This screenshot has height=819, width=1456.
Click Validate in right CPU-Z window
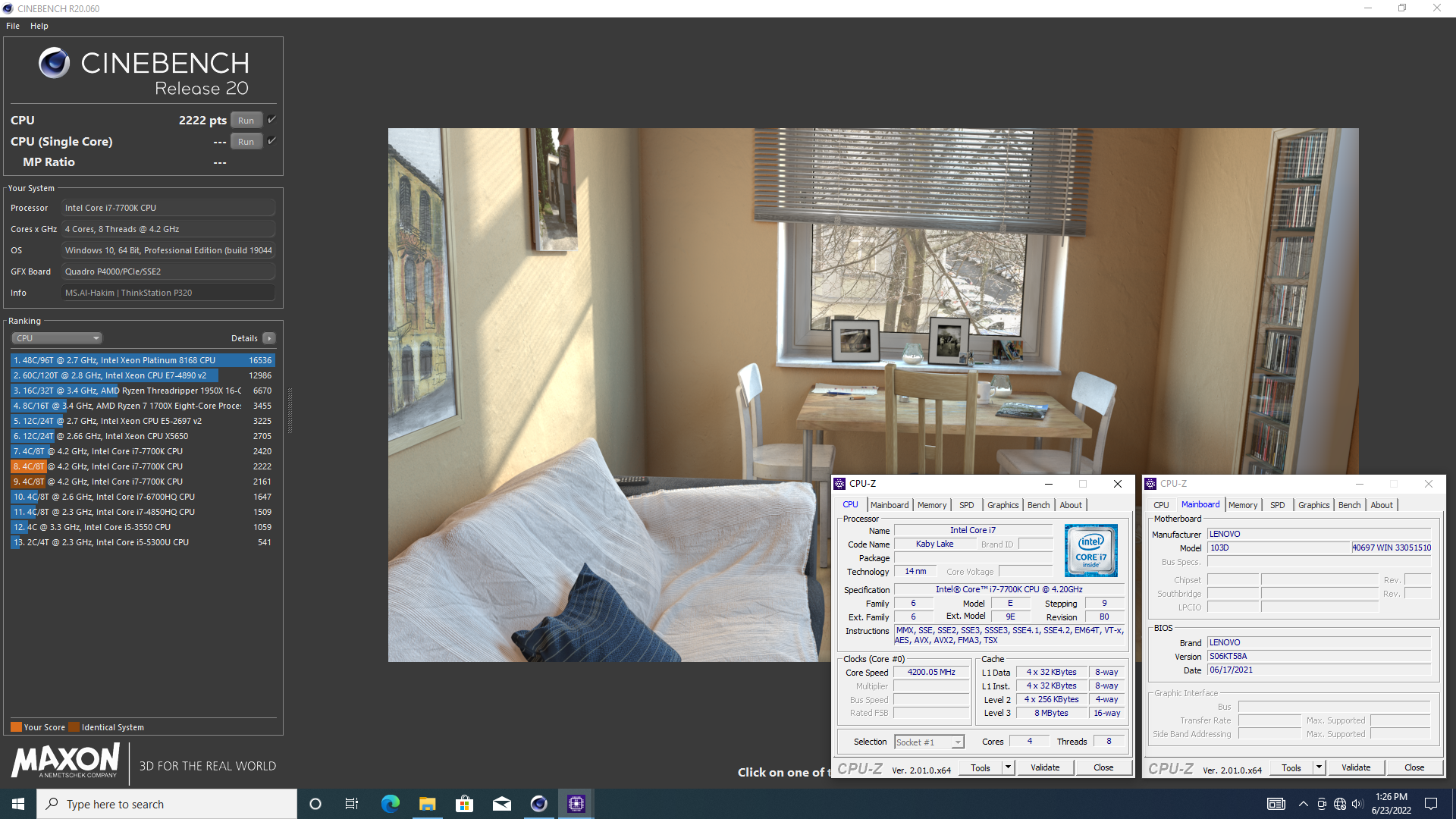(1356, 768)
